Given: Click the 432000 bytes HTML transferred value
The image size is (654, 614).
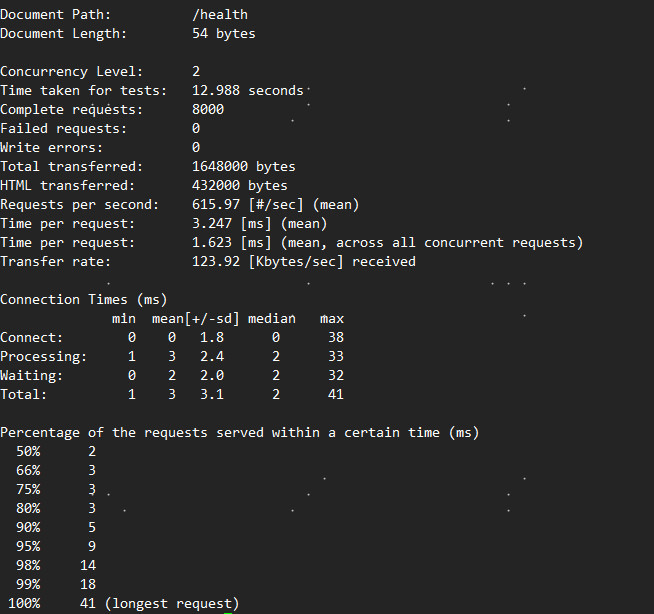Looking at the screenshot, I should coord(239,186).
